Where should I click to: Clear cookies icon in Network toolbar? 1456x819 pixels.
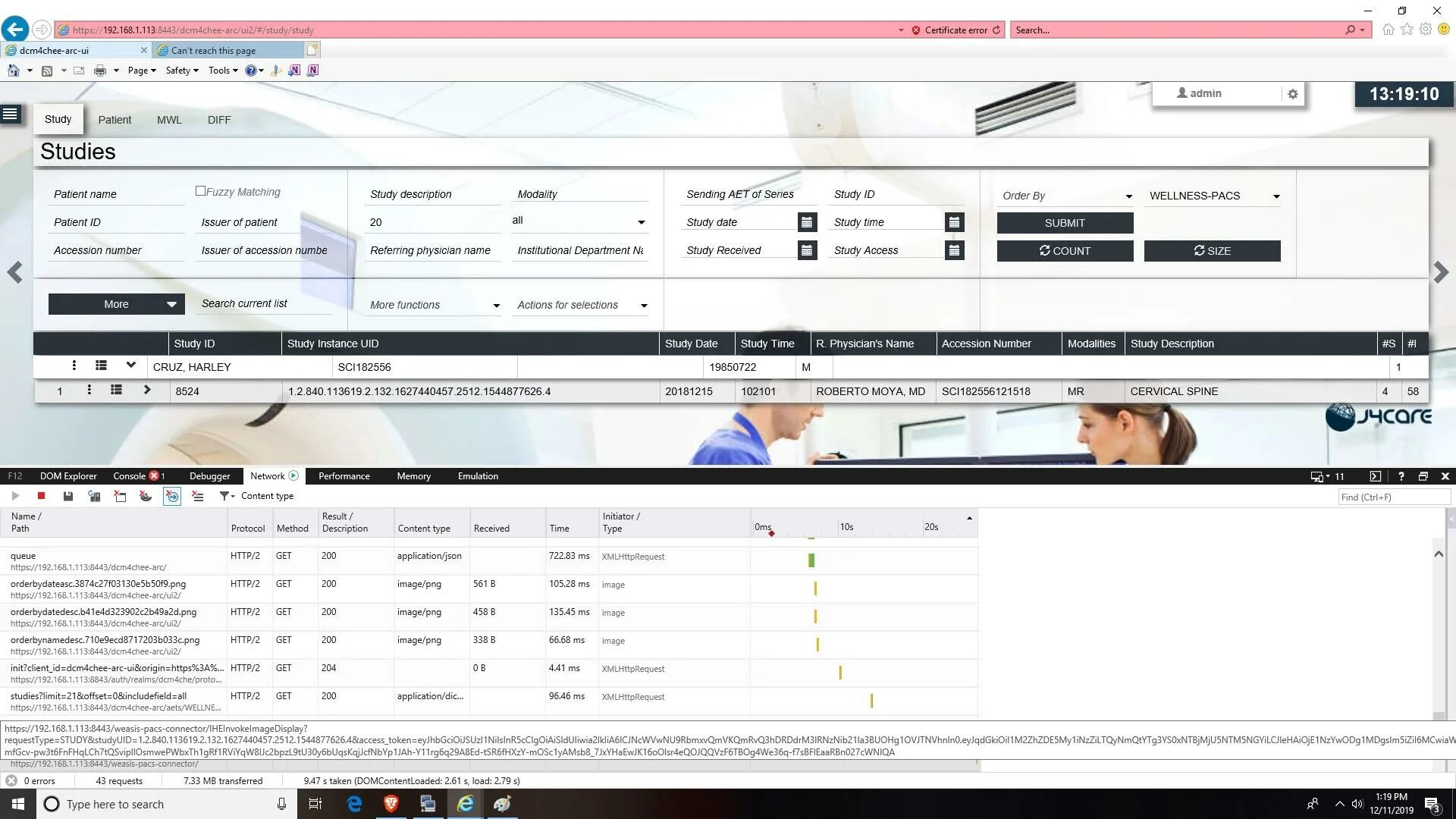tap(146, 496)
